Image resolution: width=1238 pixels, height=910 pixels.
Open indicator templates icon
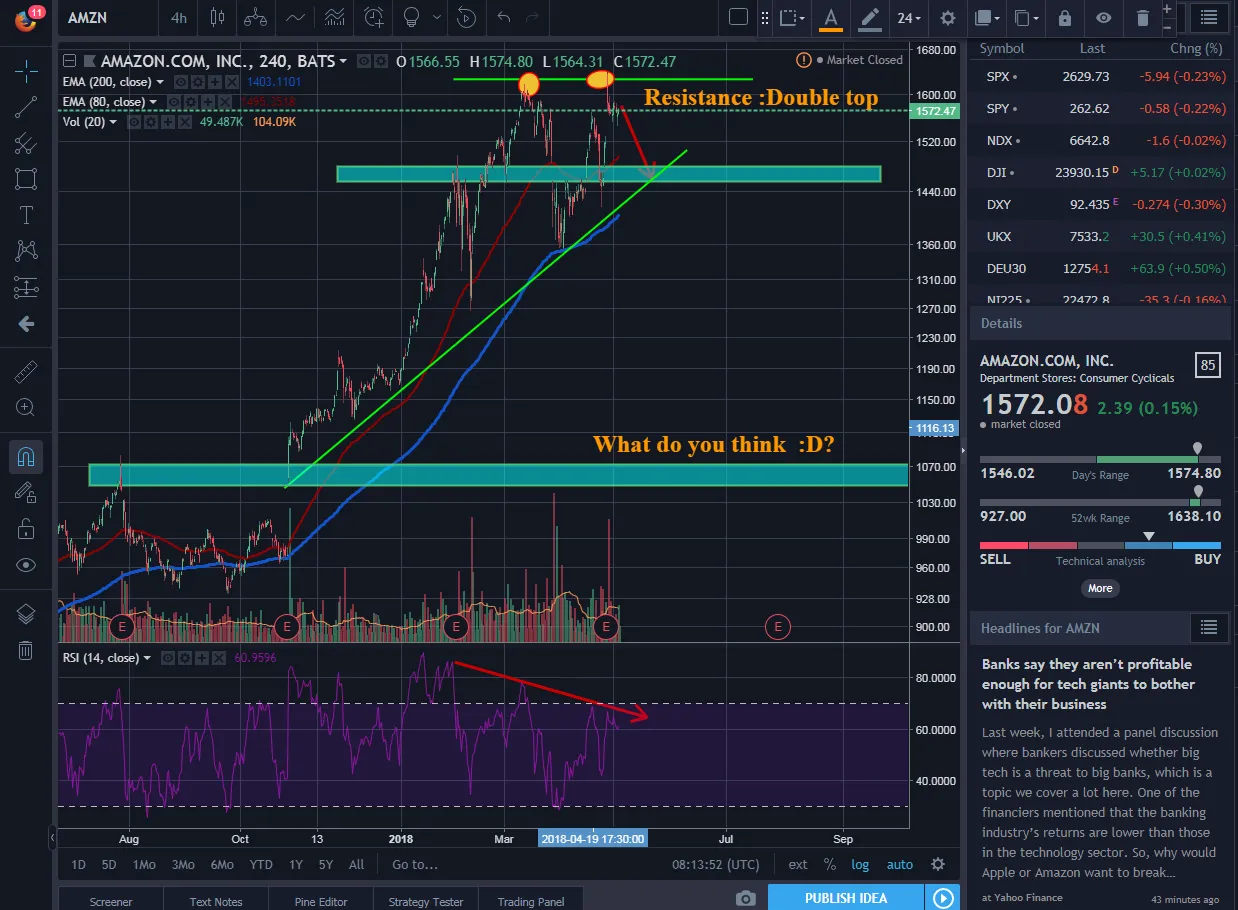pos(335,17)
